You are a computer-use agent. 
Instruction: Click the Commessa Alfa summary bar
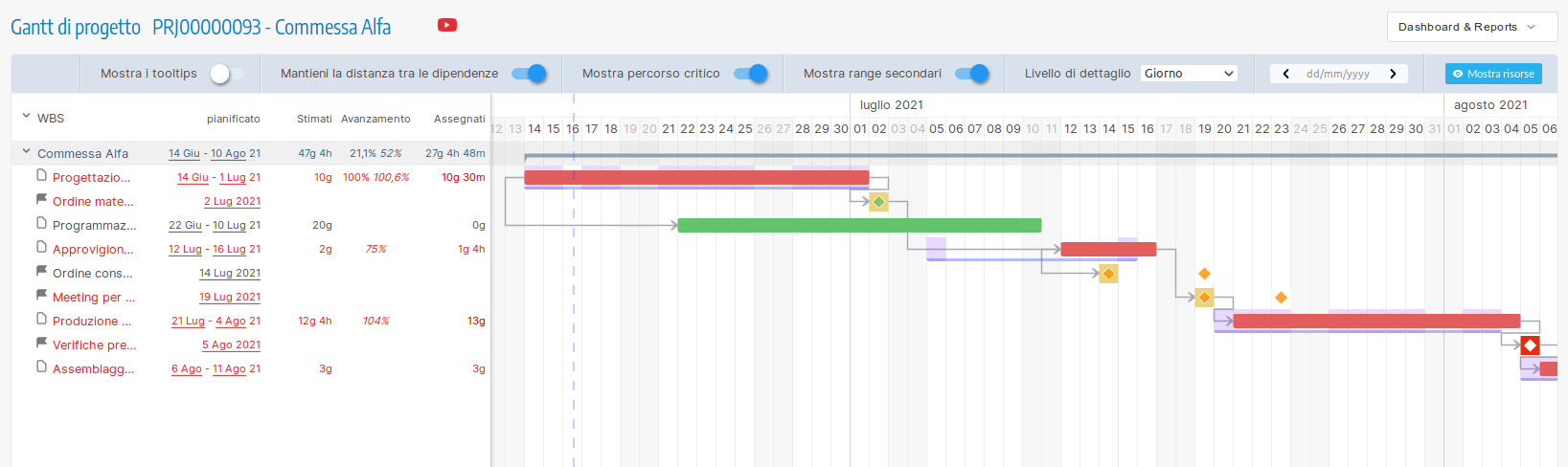click(x=1040, y=155)
